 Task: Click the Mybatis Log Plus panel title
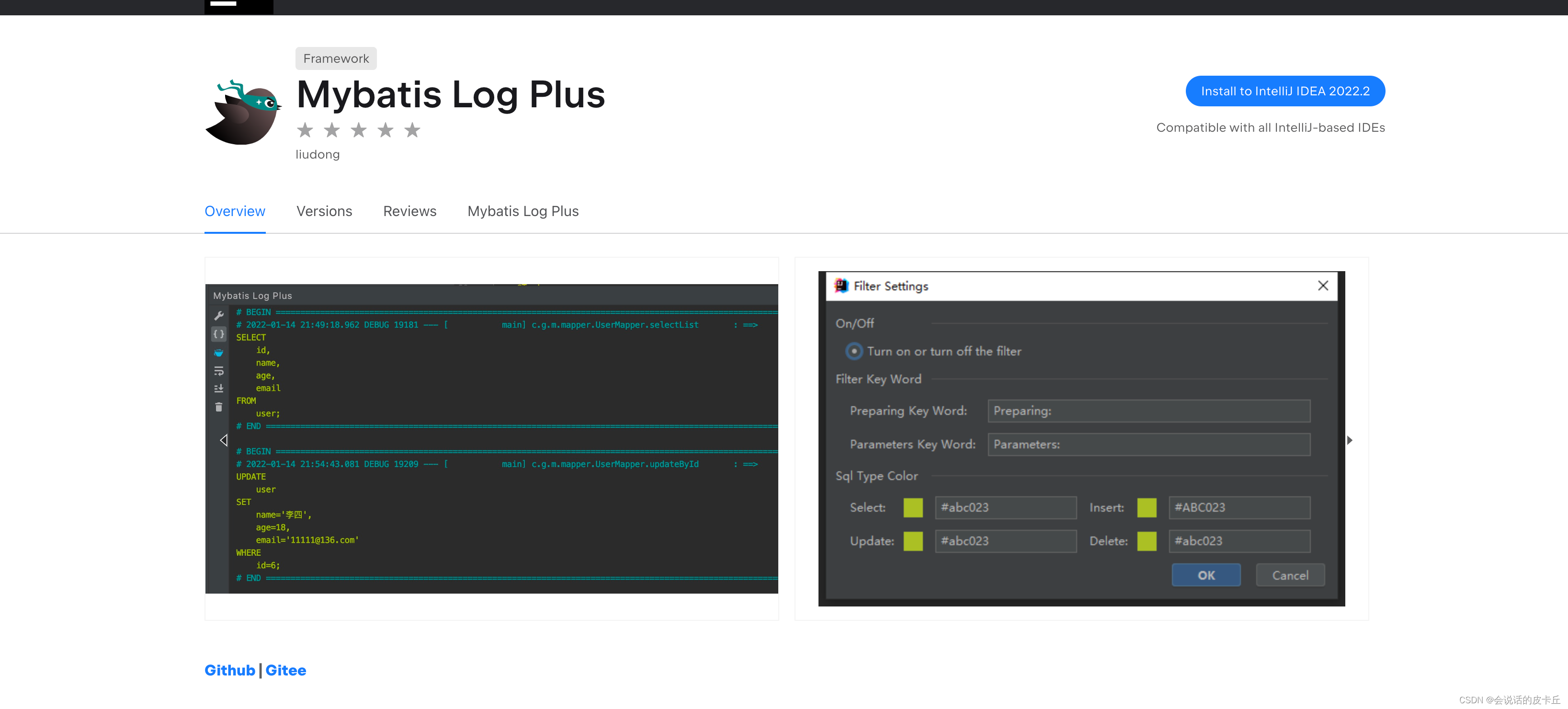coord(252,296)
